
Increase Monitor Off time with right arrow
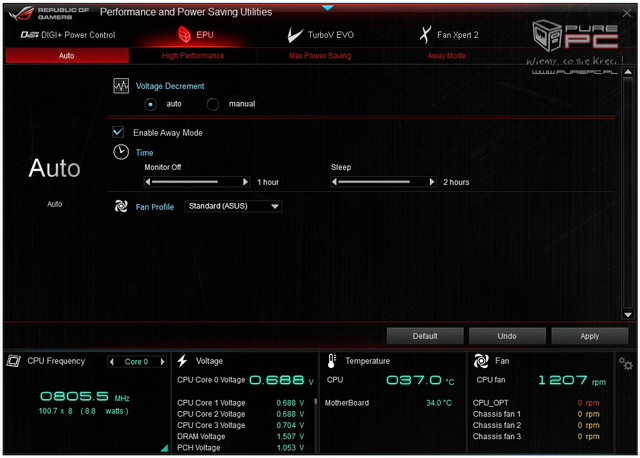point(245,182)
